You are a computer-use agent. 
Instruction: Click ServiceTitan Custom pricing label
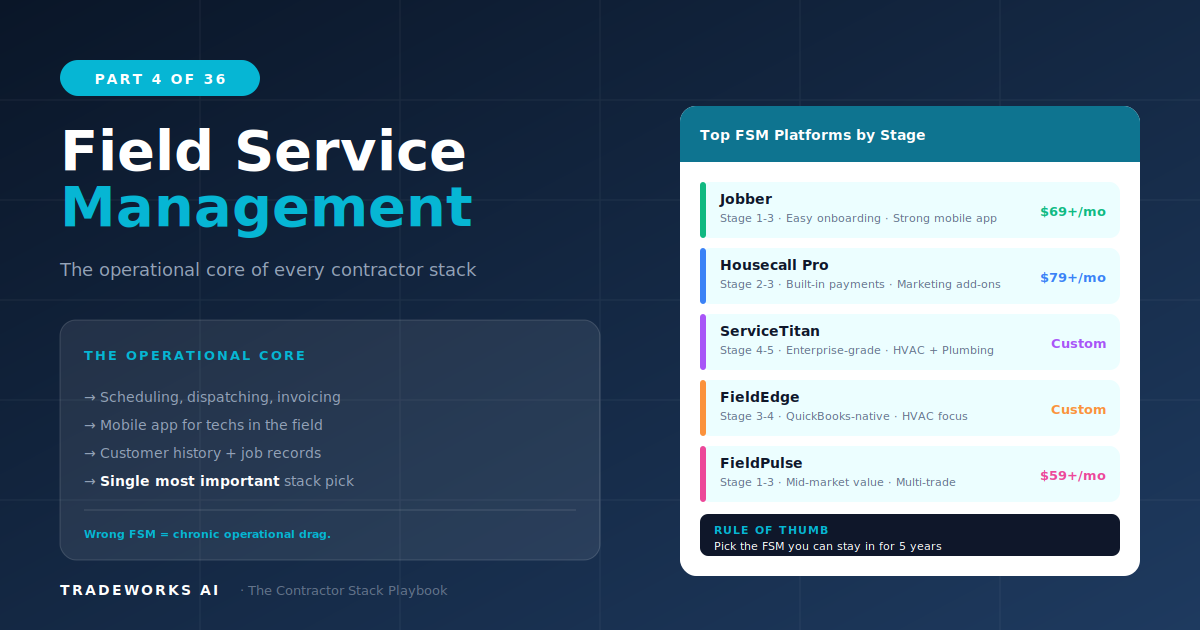tap(1078, 344)
